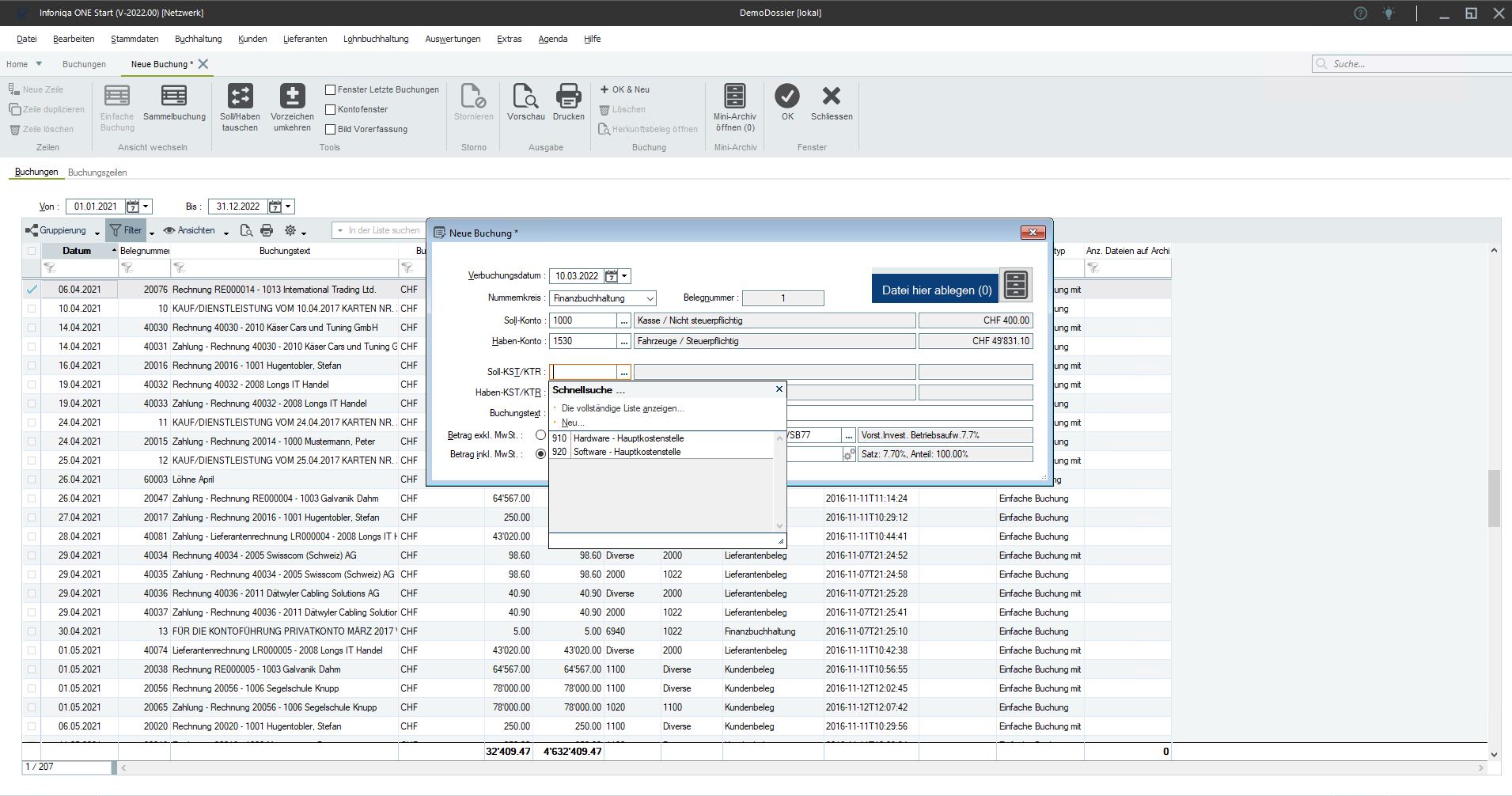This screenshot has width=1512, height=796.
Task: Show the full list via 'Die vollständige Liste anzeigen...'
Action: (622, 408)
